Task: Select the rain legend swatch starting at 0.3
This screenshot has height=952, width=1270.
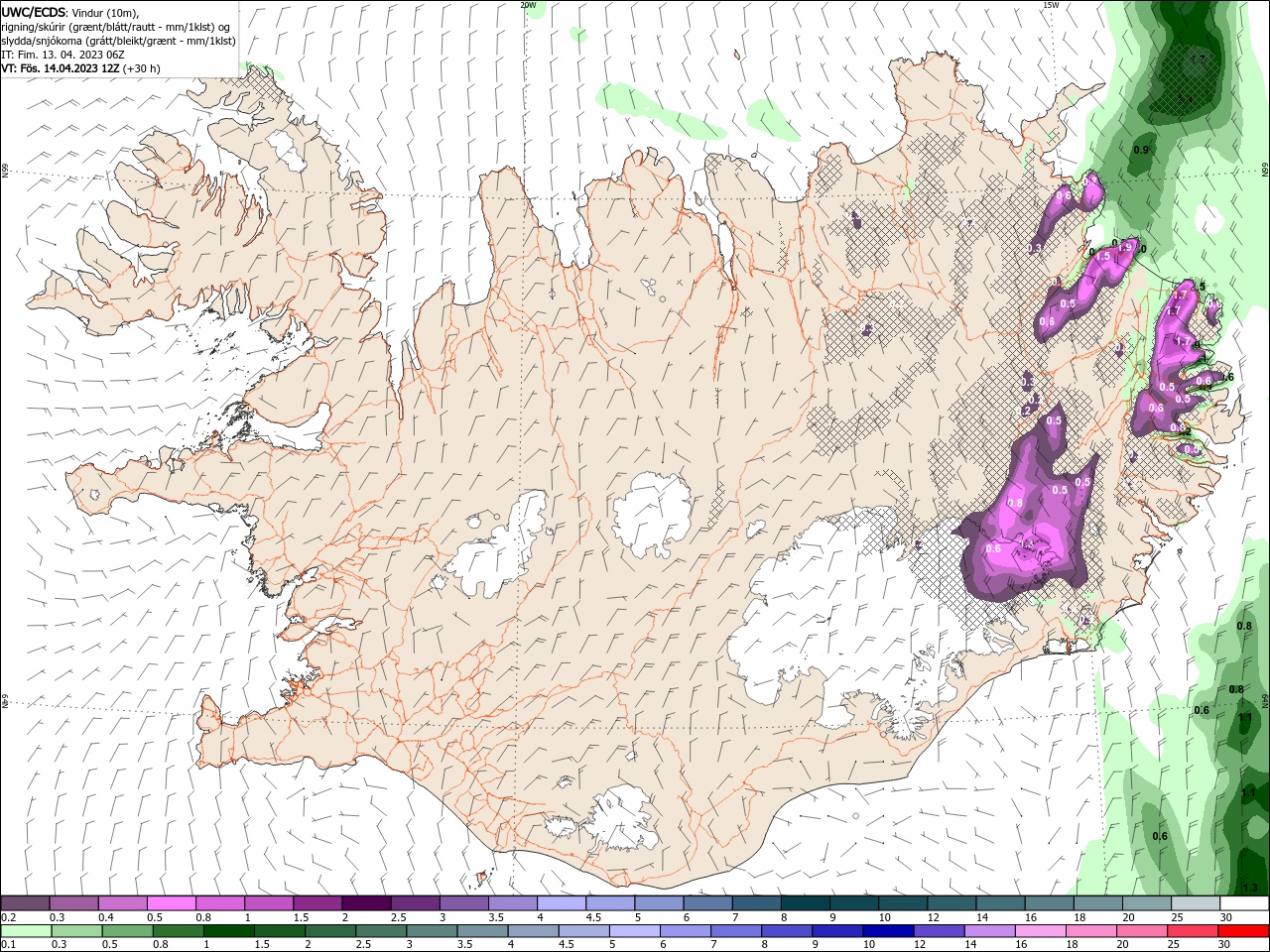Action: [x=76, y=931]
